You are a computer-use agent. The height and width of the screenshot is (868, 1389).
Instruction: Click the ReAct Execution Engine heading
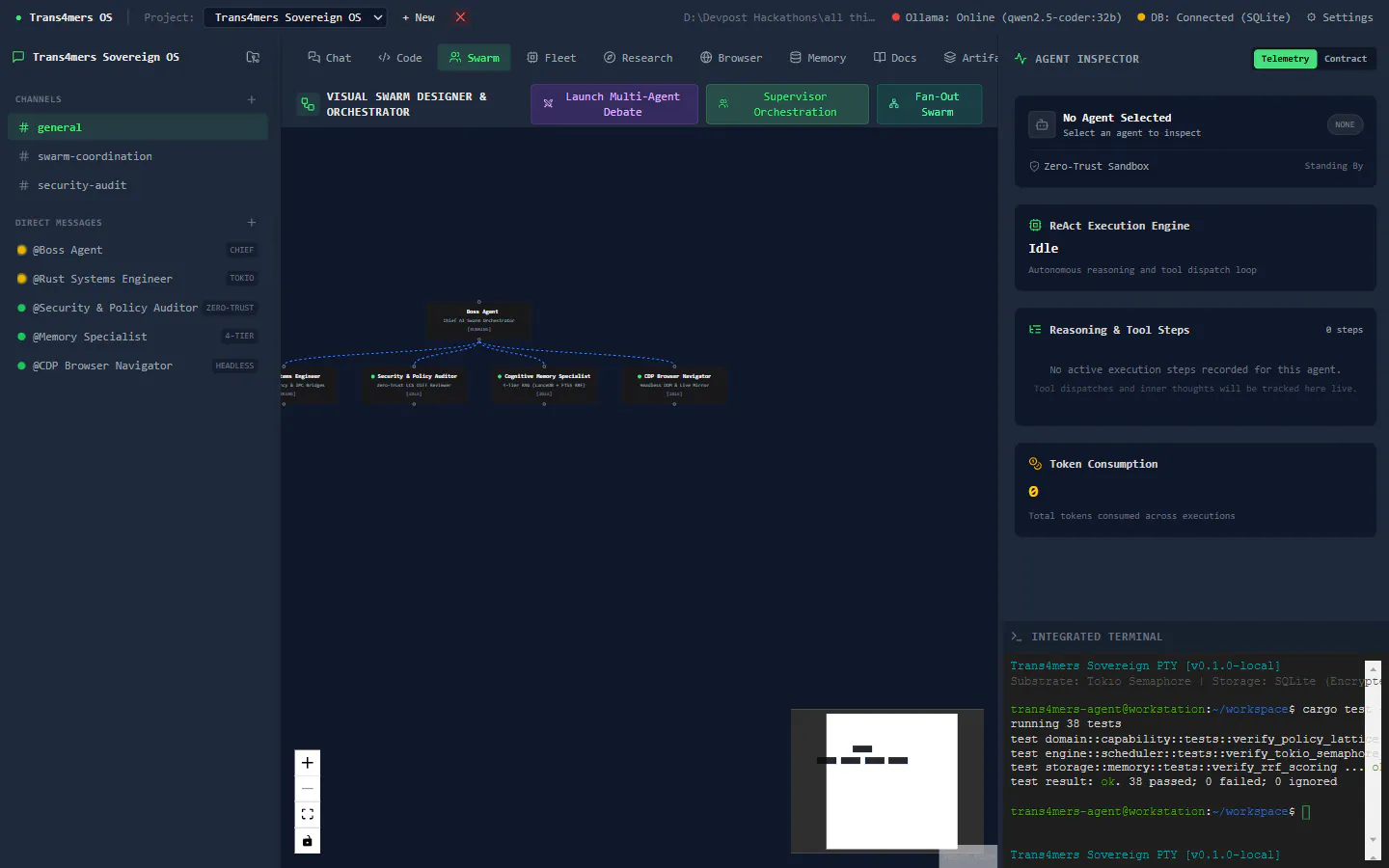click(1119, 226)
